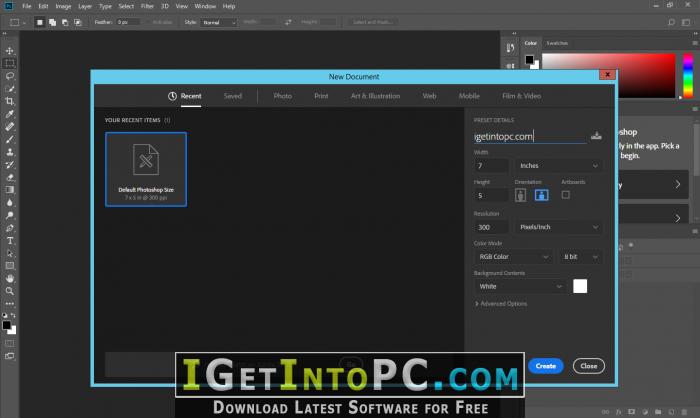Select the Lasso tool

(x=9, y=76)
